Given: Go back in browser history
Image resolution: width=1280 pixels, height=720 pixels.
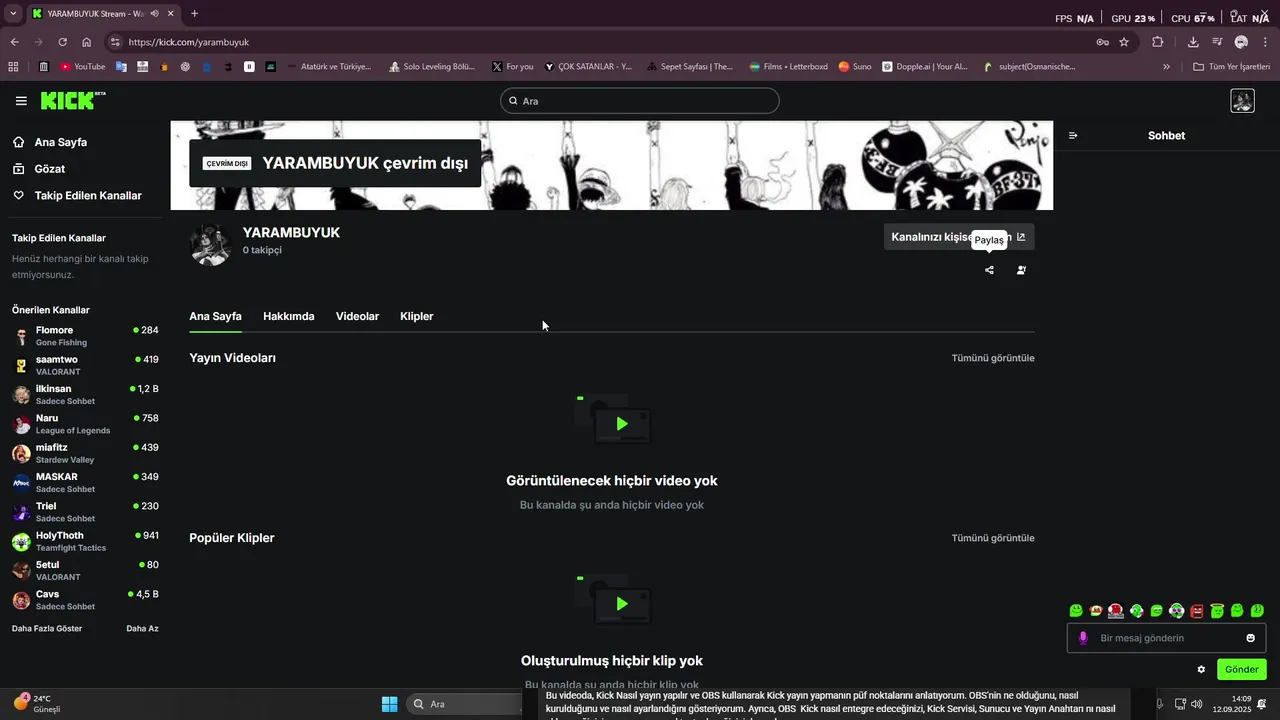Looking at the screenshot, I should pos(14,42).
